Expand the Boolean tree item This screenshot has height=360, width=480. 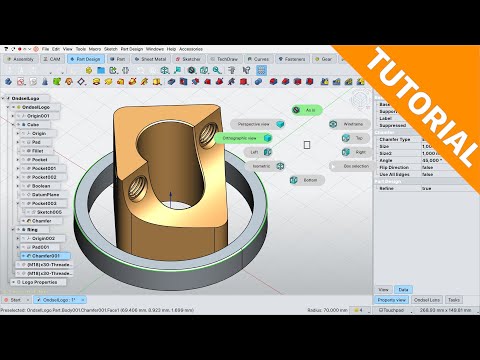18,186
